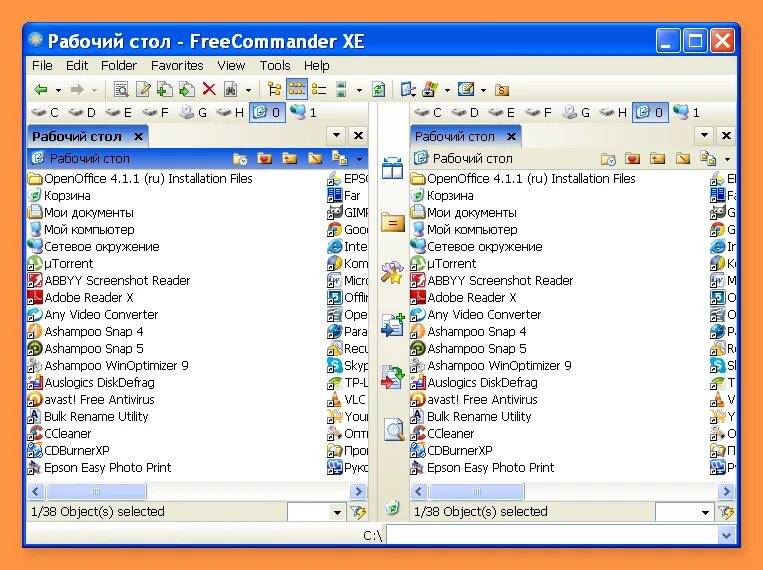763x570 pixels.
Task: Click the folder S toolbar icon
Action: click(x=502, y=90)
